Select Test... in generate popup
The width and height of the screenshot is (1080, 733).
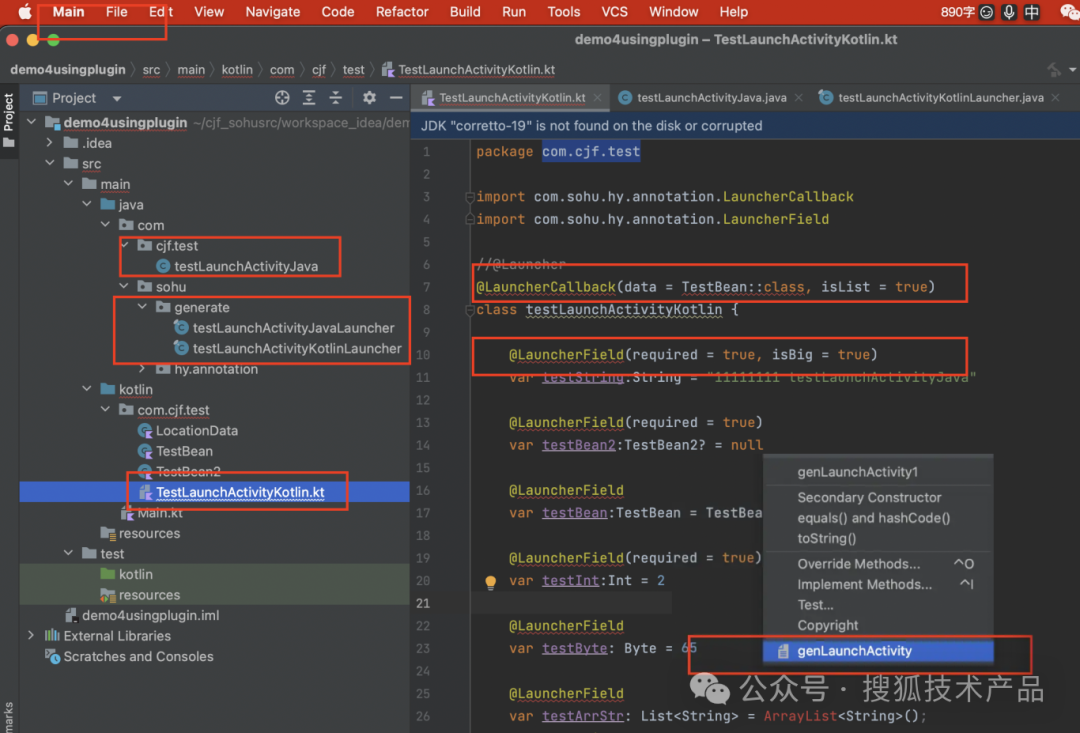(x=878, y=605)
